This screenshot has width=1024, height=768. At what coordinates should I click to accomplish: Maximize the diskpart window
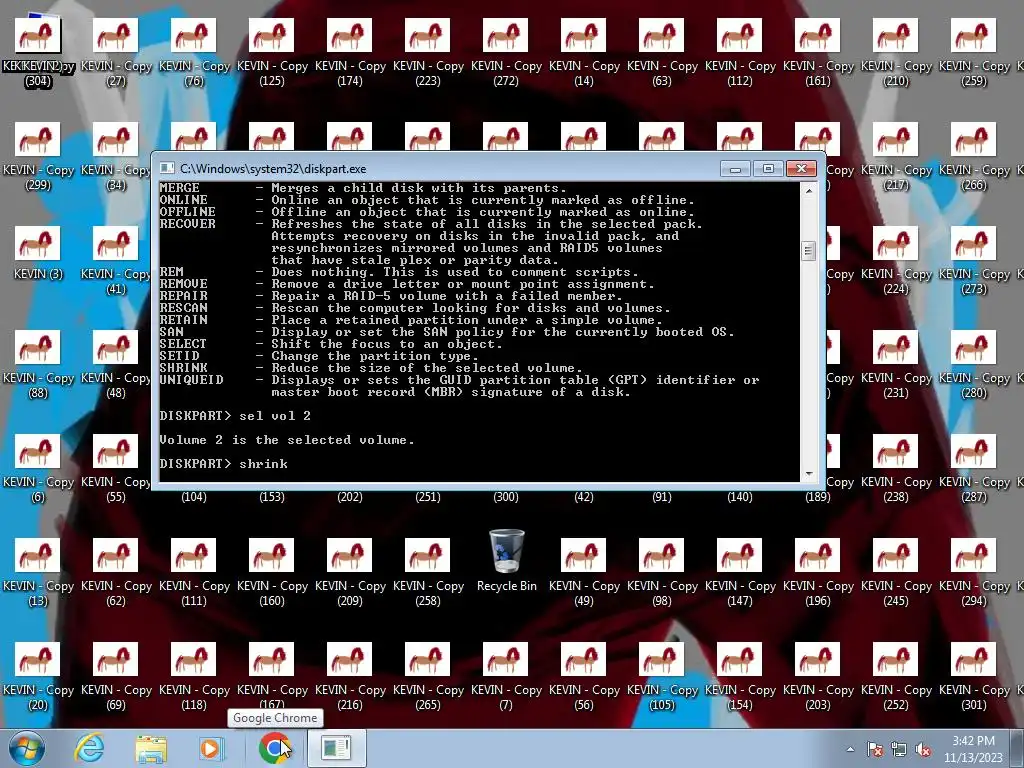pos(768,168)
